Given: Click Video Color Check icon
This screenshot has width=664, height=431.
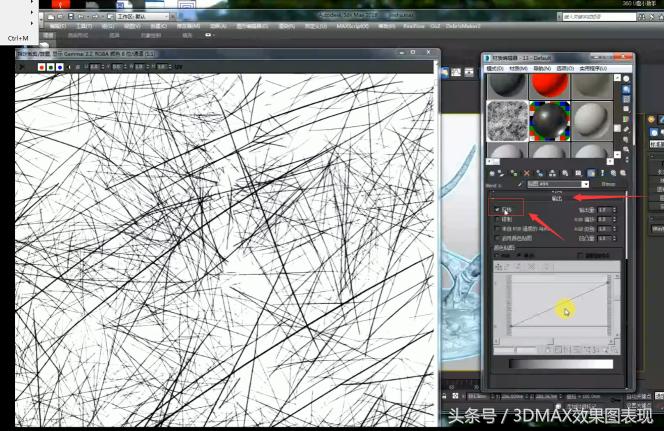Looking at the screenshot, I should (626, 119).
